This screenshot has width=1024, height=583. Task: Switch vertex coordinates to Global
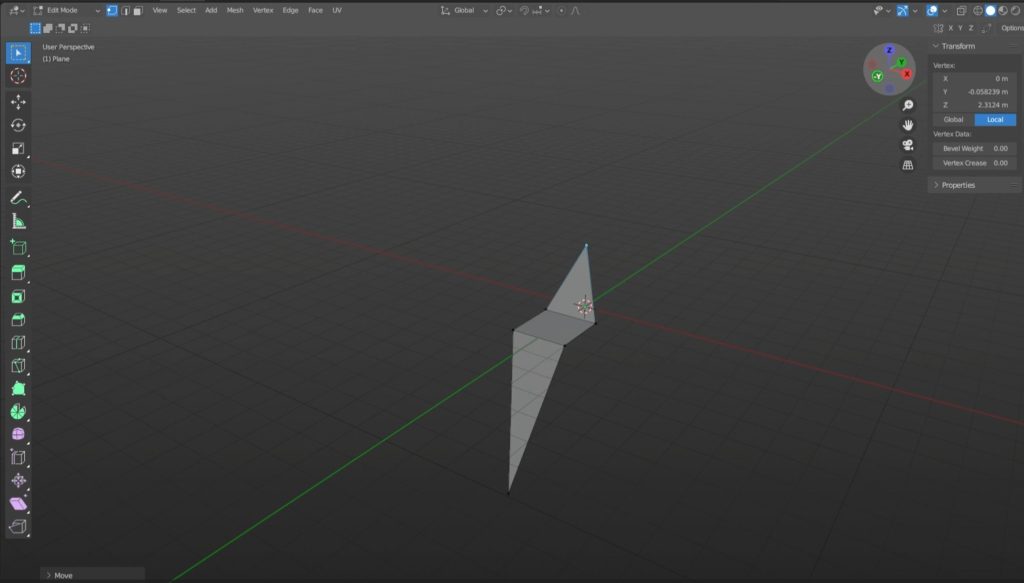953,120
